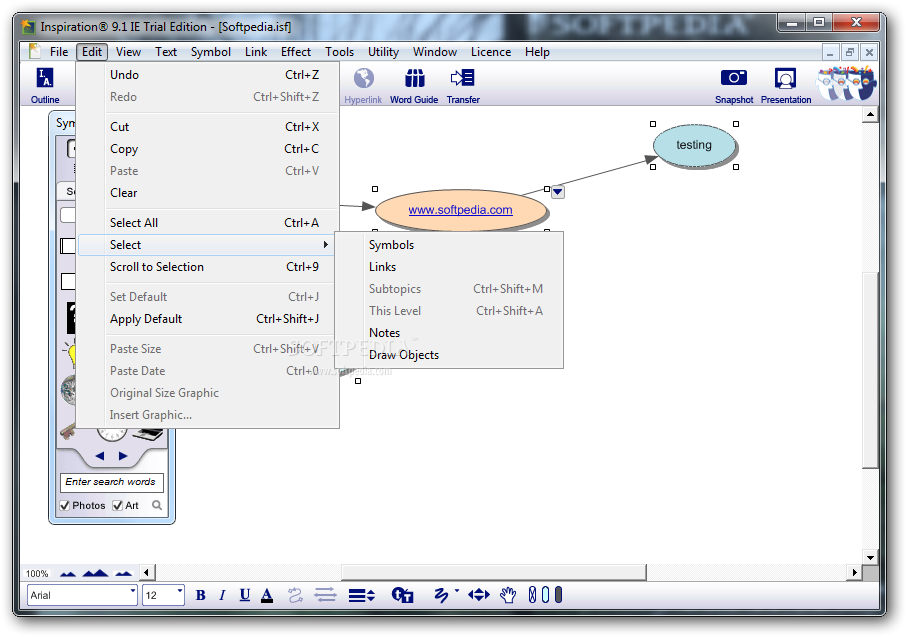
Task: Open the Arial font dropdown
Action: point(132,591)
